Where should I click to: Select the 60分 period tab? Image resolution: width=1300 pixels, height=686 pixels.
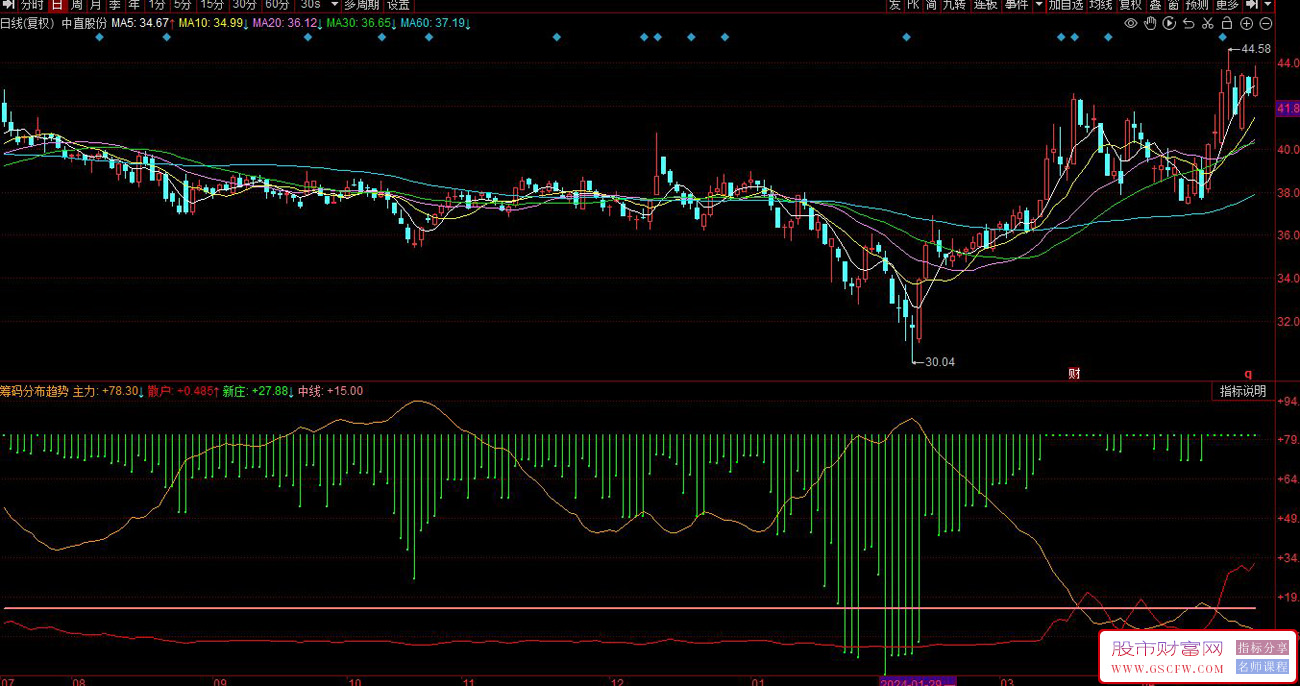(277, 5)
